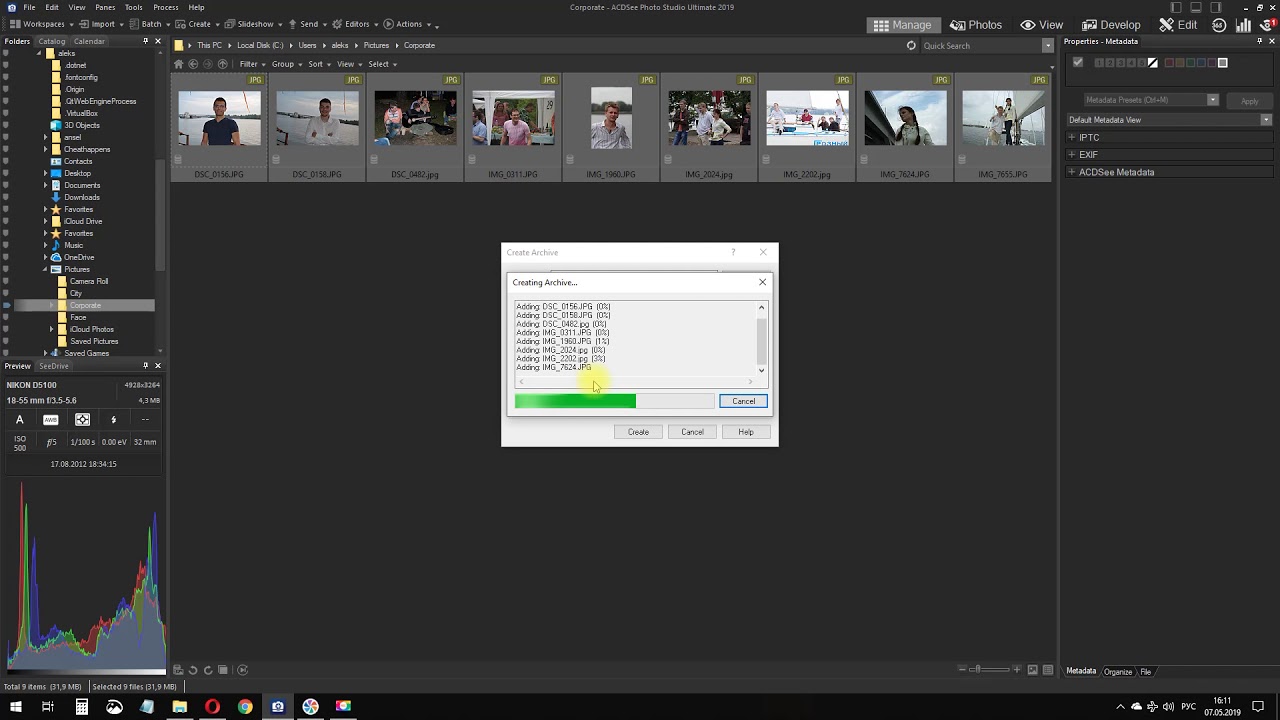Open the Panes menu
1280x720 pixels.
105,7
